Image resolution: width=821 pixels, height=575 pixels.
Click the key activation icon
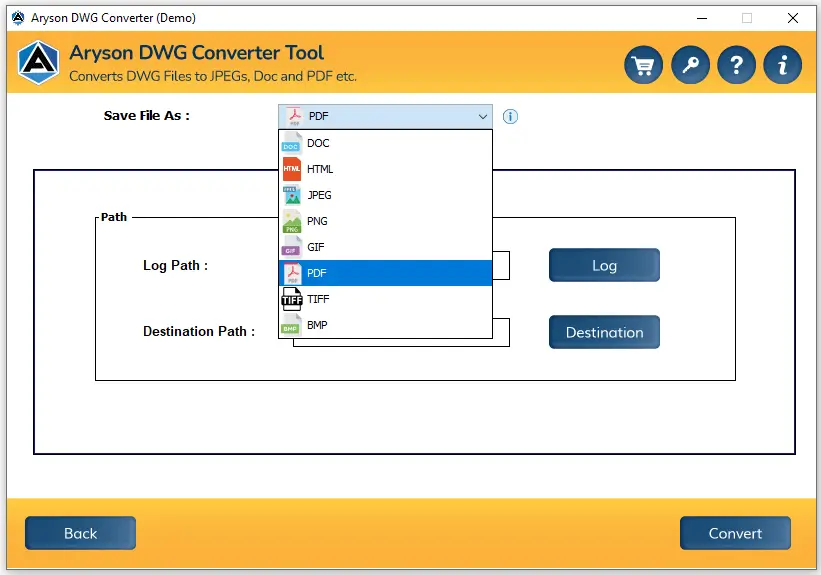[690, 65]
